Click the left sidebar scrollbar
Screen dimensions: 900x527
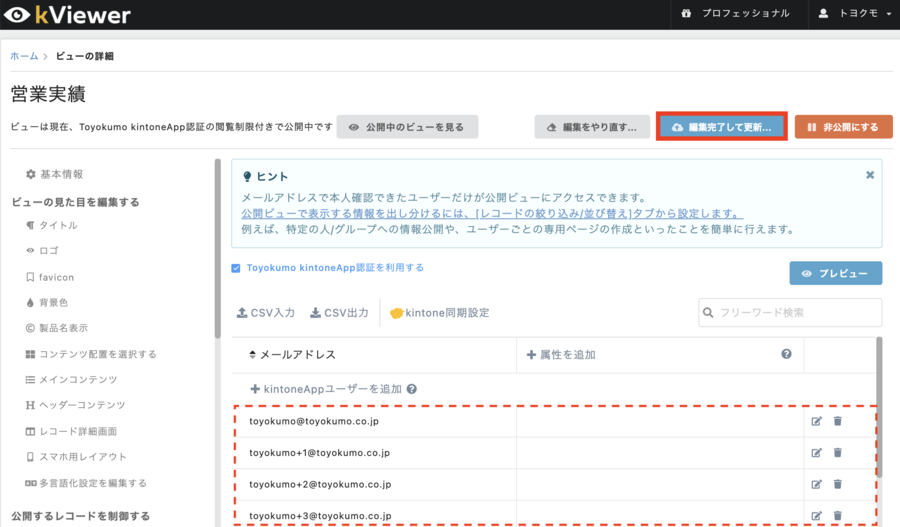(x=218, y=249)
